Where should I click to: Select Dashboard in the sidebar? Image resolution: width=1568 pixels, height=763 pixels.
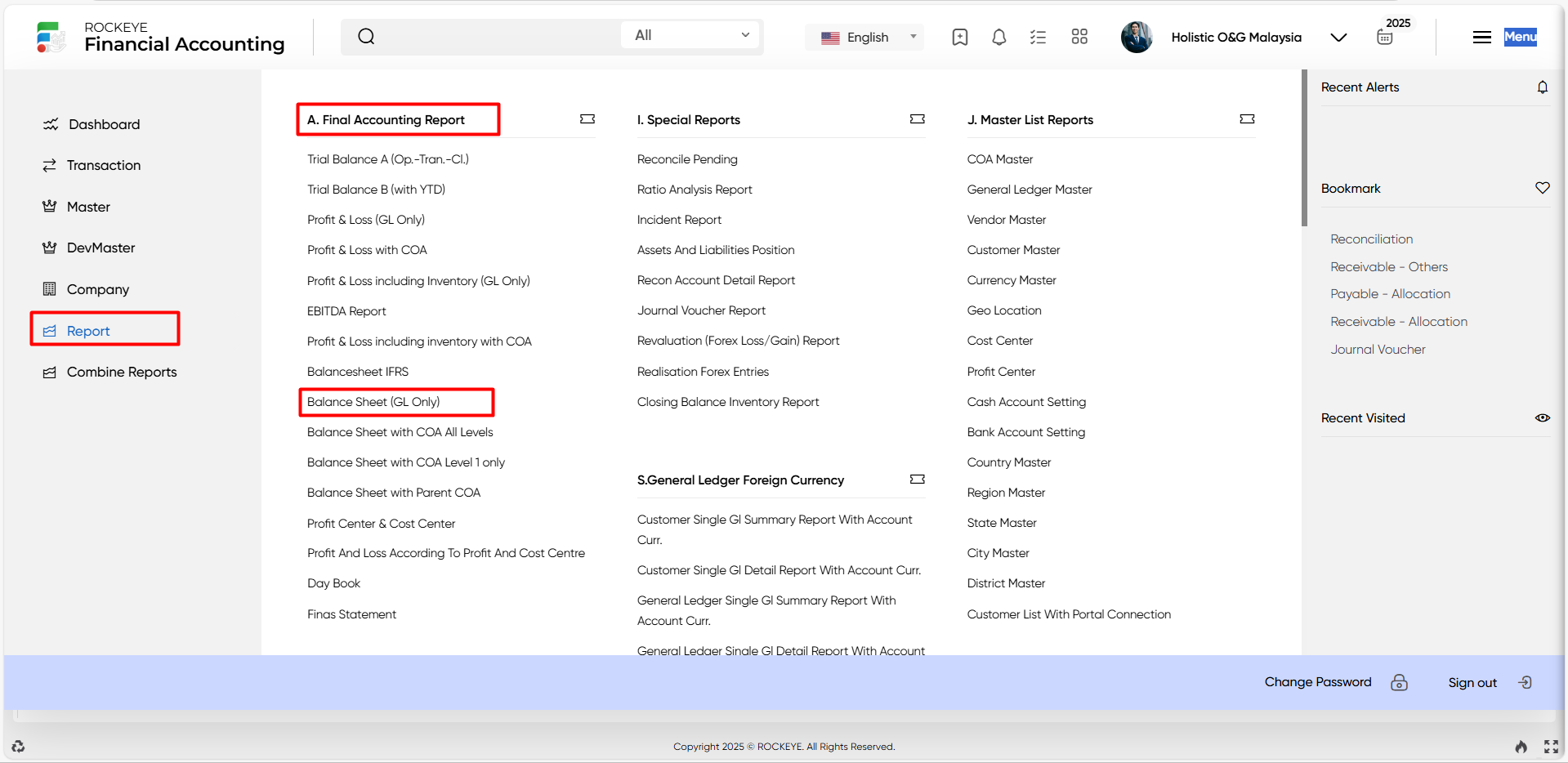(104, 124)
